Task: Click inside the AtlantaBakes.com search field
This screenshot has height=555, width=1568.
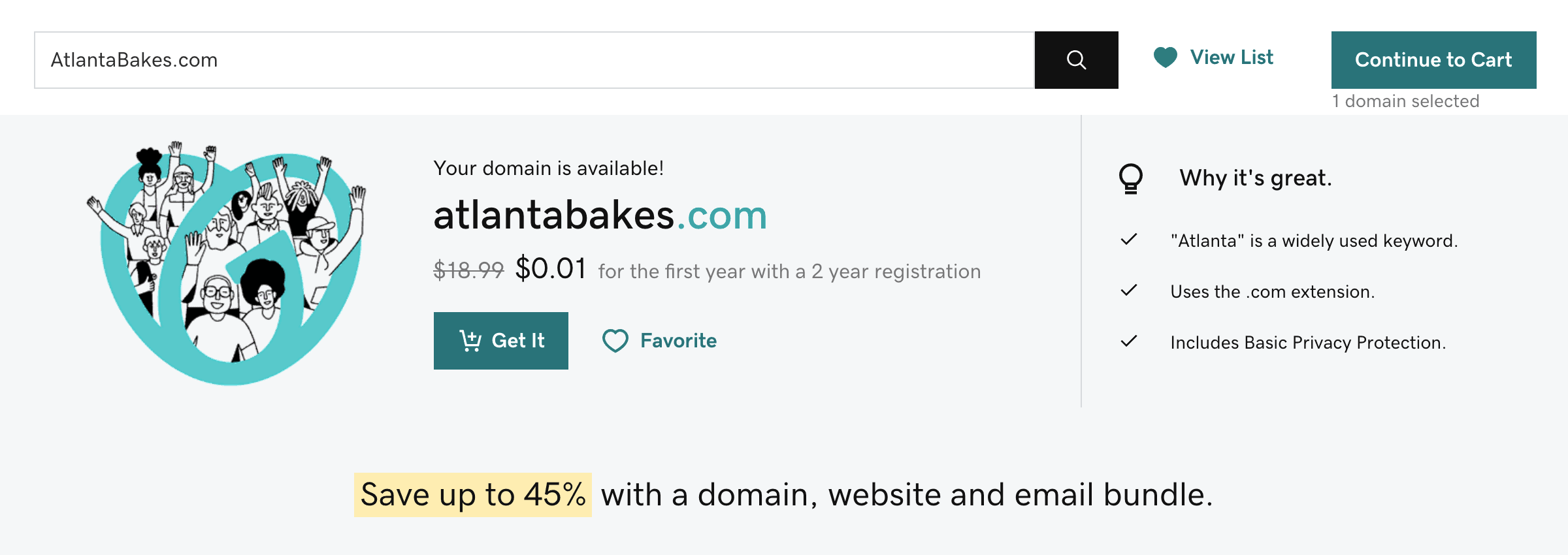Action: coord(392,59)
